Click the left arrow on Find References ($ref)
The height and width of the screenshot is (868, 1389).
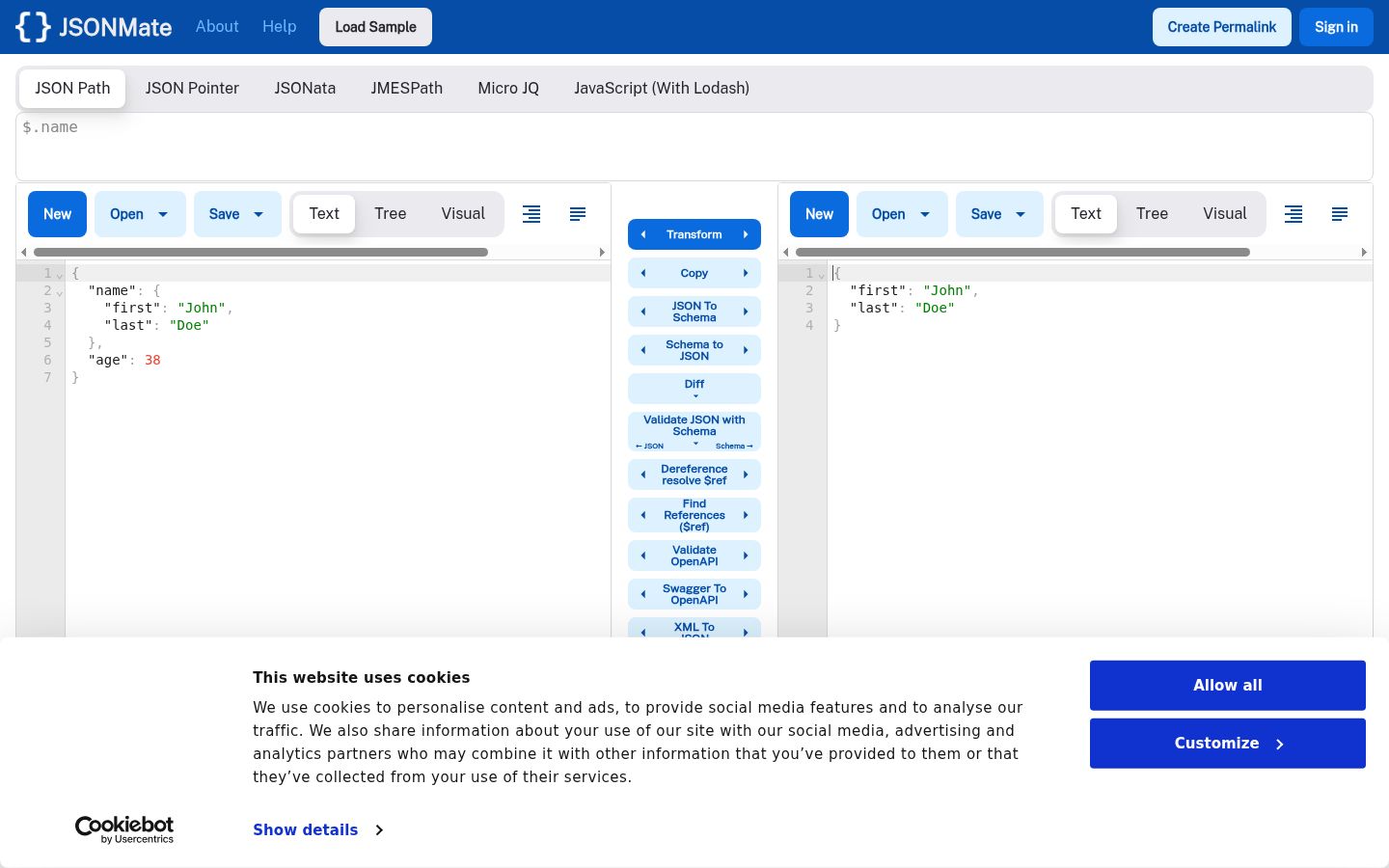pos(643,515)
